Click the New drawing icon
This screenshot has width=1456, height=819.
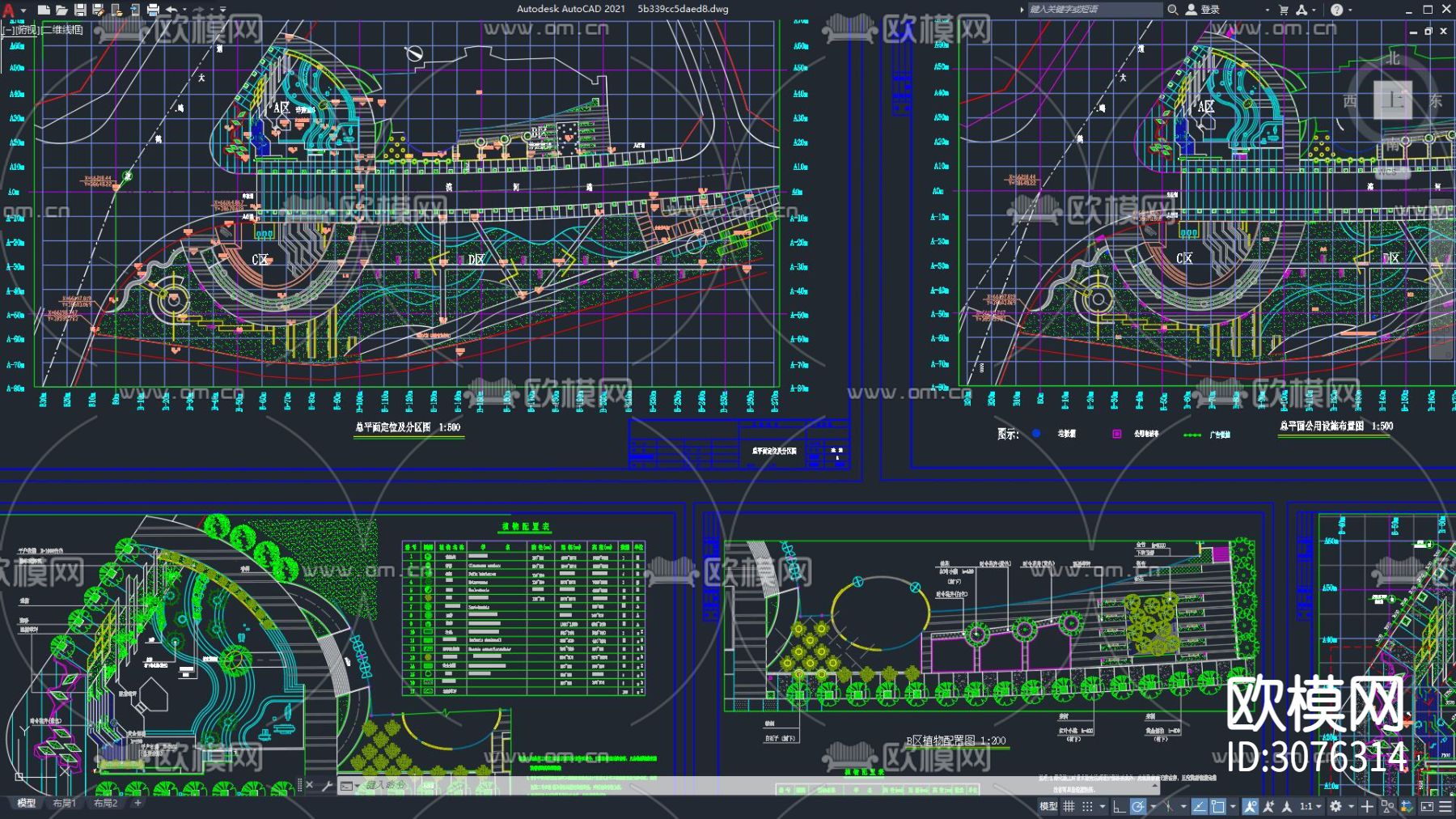pos(44,10)
